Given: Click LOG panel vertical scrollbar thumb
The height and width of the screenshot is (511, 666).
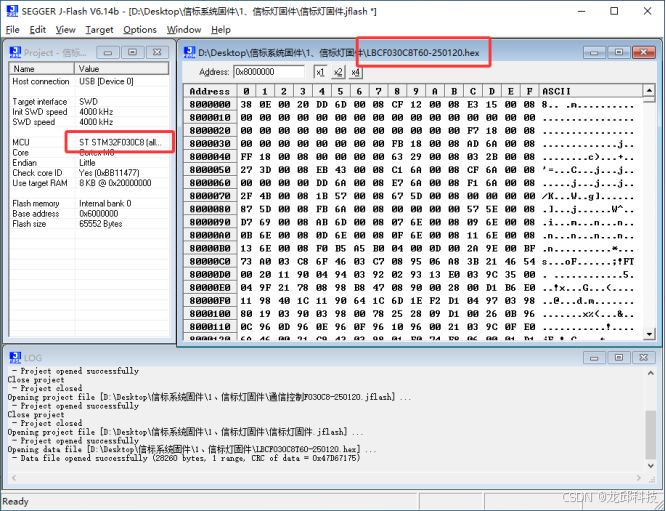Looking at the screenshot, I should click(651, 435).
